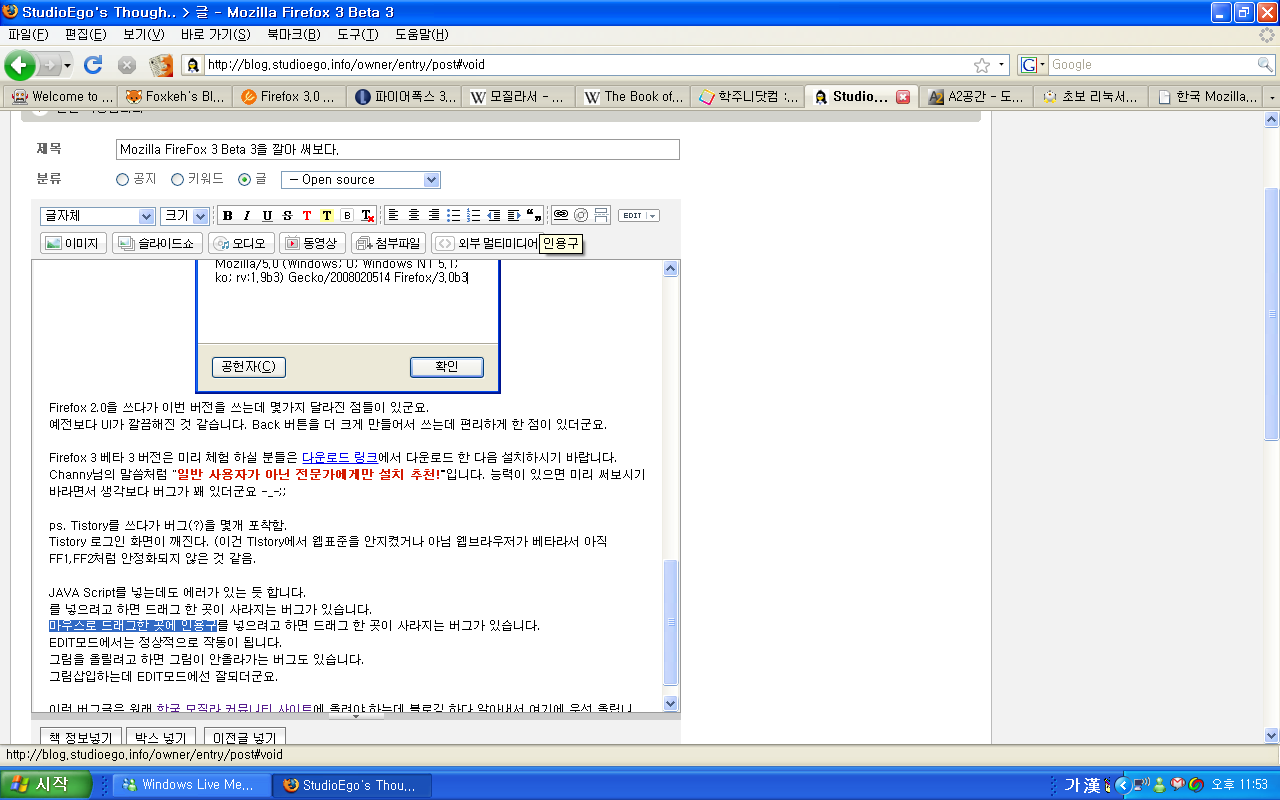Open the list-all-tabs dropdown arrow
The height and width of the screenshot is (800, 1280).
tap(1271, 97)
